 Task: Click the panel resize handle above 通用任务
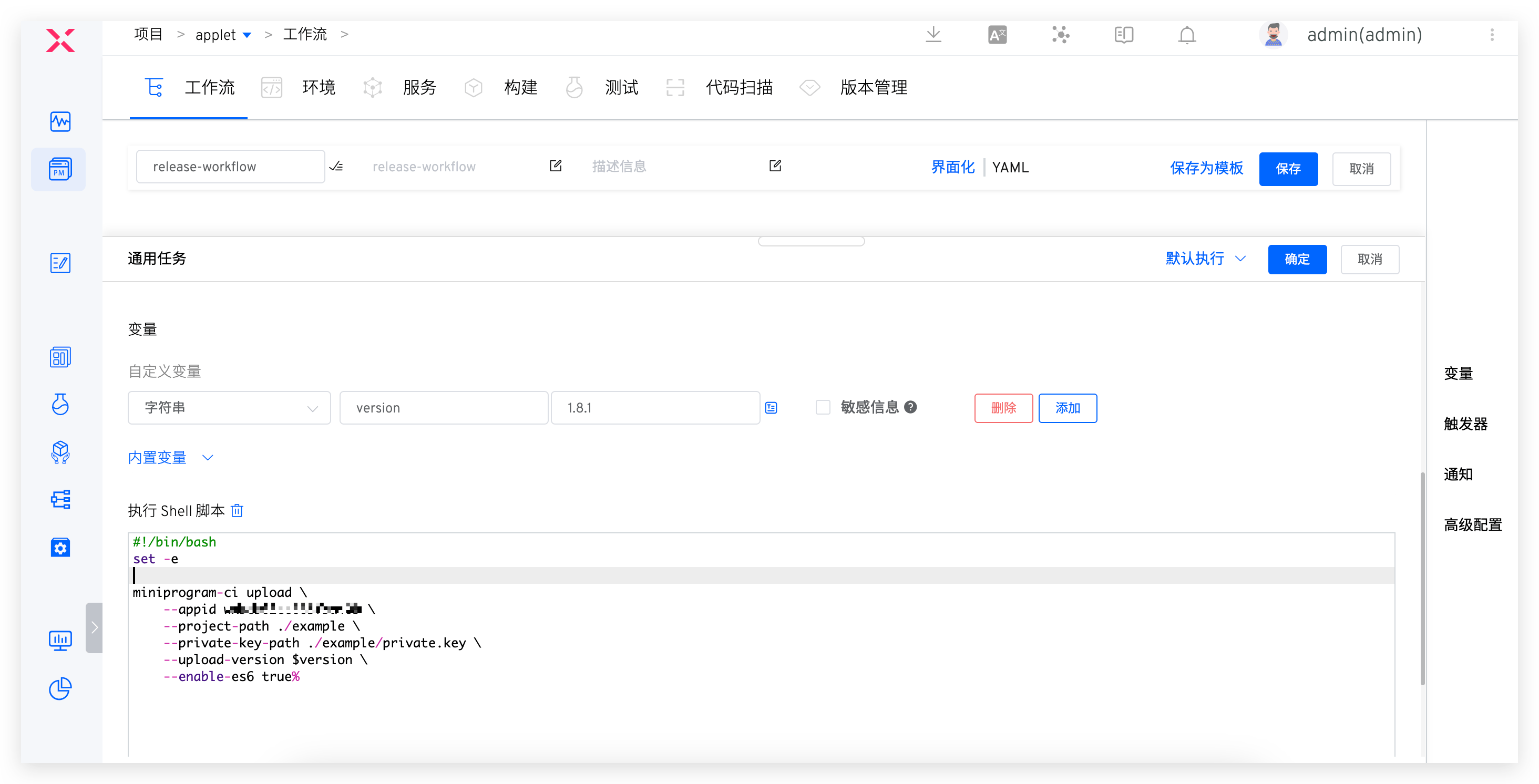[810, 241]
